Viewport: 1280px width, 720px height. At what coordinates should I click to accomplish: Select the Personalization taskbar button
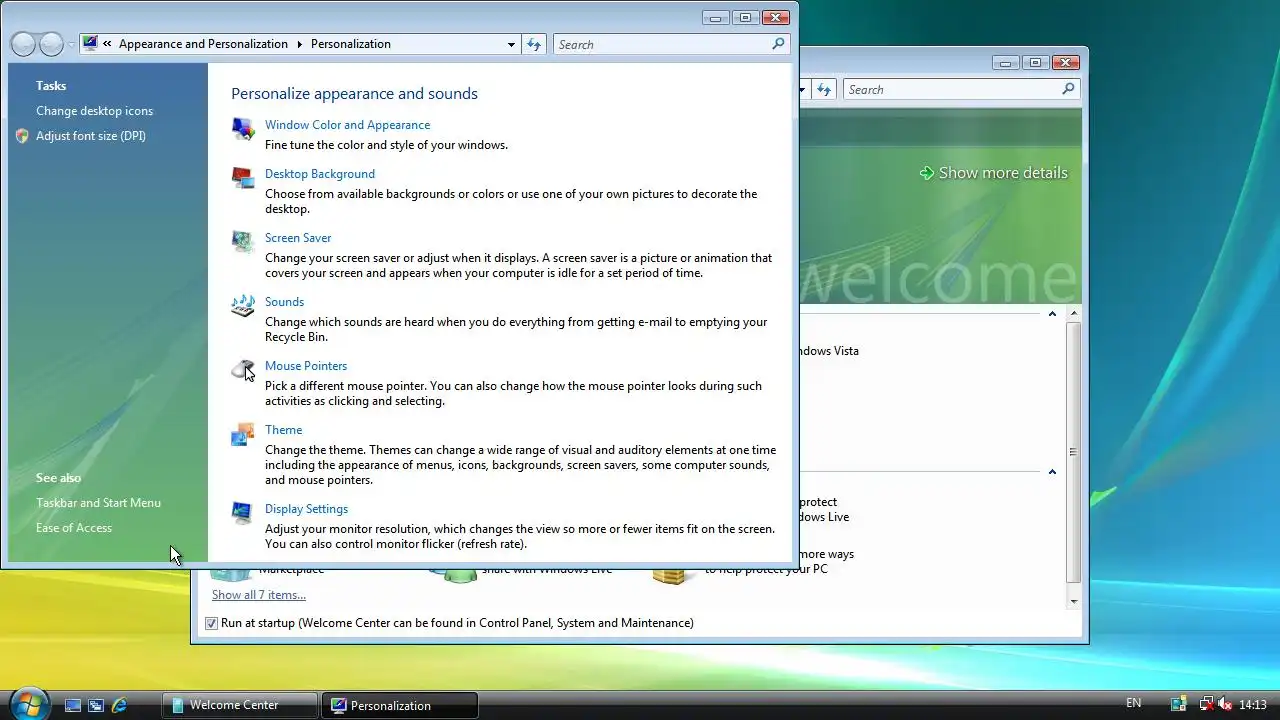coord(400,705)
